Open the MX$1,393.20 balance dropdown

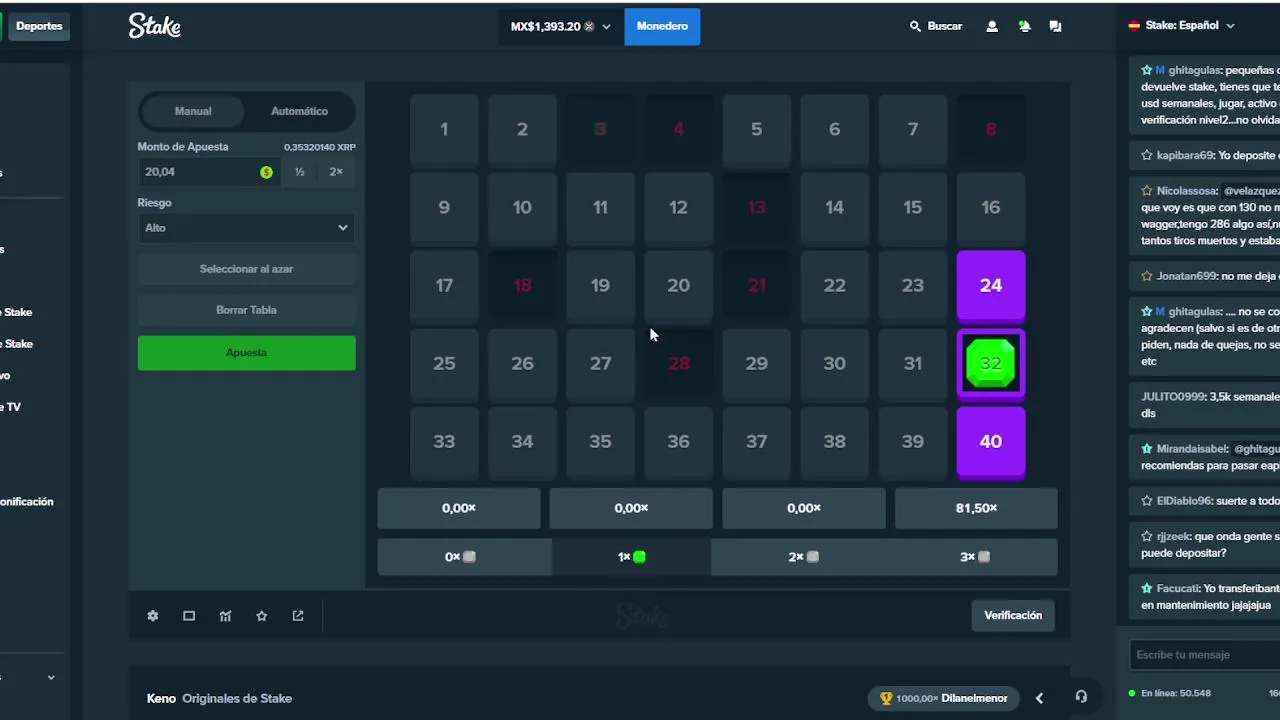click(x=560, y=27)
